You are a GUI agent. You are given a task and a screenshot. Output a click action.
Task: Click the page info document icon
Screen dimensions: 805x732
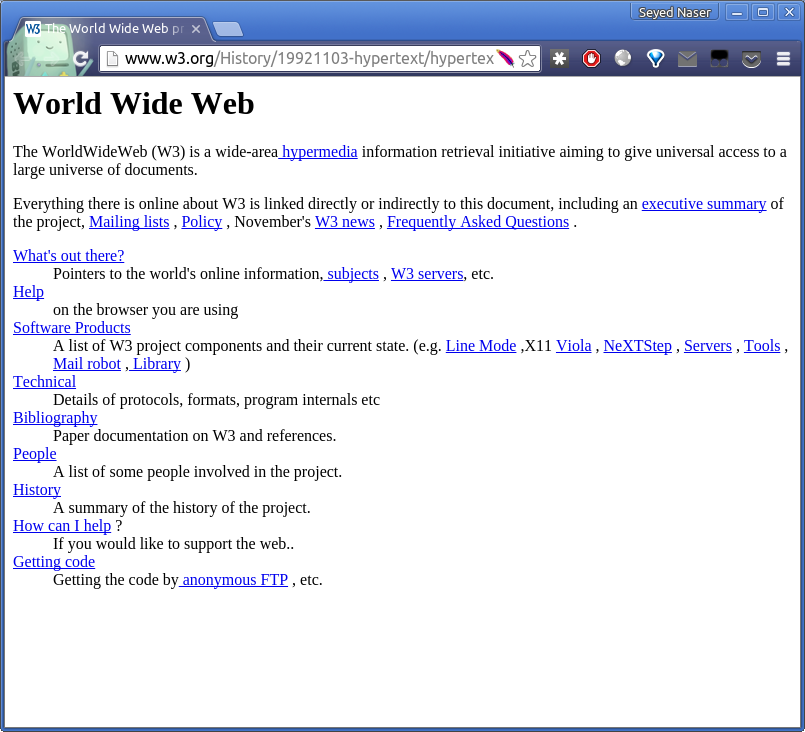point(112,59)
